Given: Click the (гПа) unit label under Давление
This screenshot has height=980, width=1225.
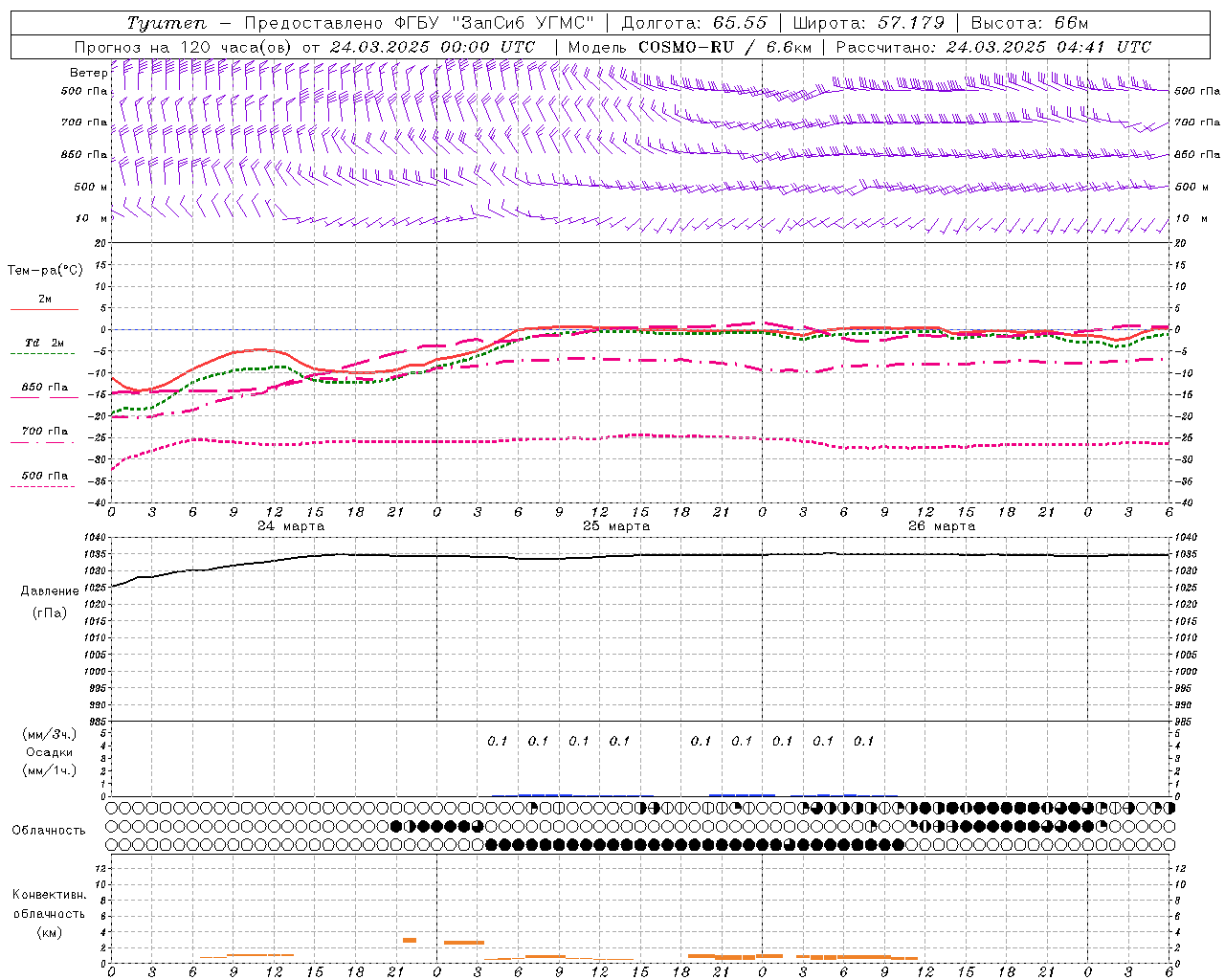Looking at the screenshot, I should click(x=50, y=612).
